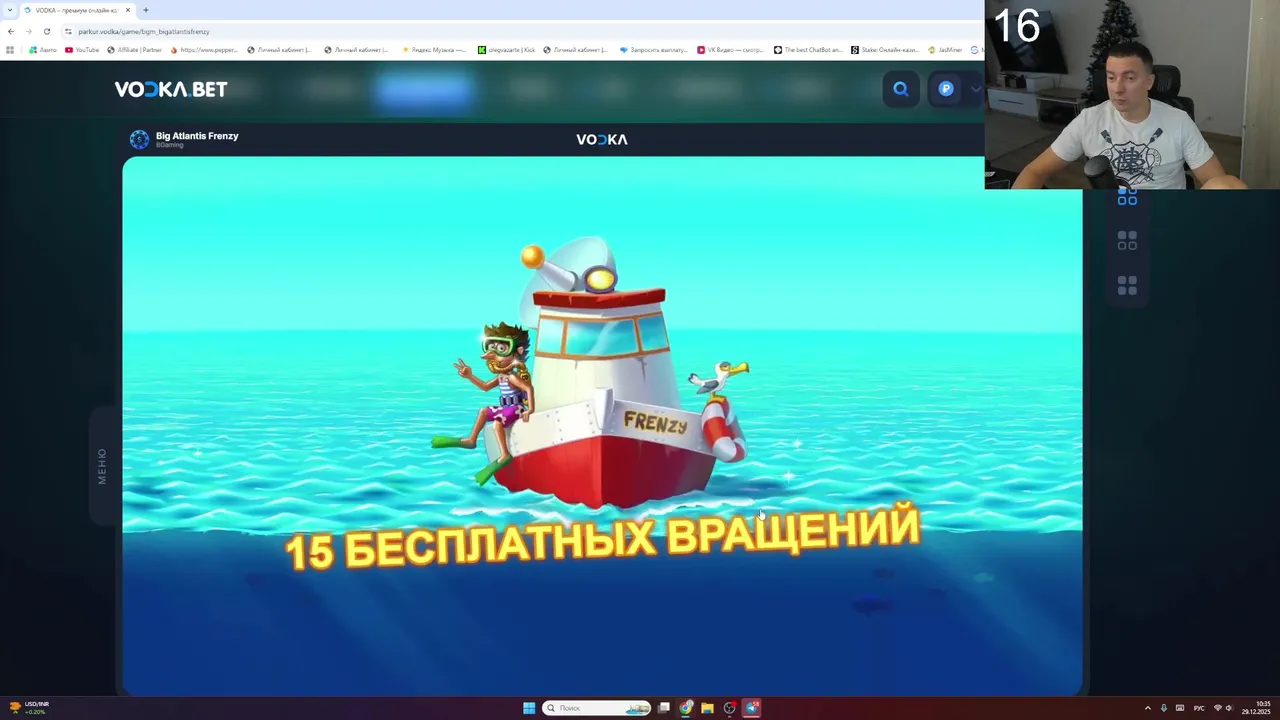Open the apps grid bookmark icon
The height and width of the screenshot is (720, 1280).
click(x=10, y=50)
